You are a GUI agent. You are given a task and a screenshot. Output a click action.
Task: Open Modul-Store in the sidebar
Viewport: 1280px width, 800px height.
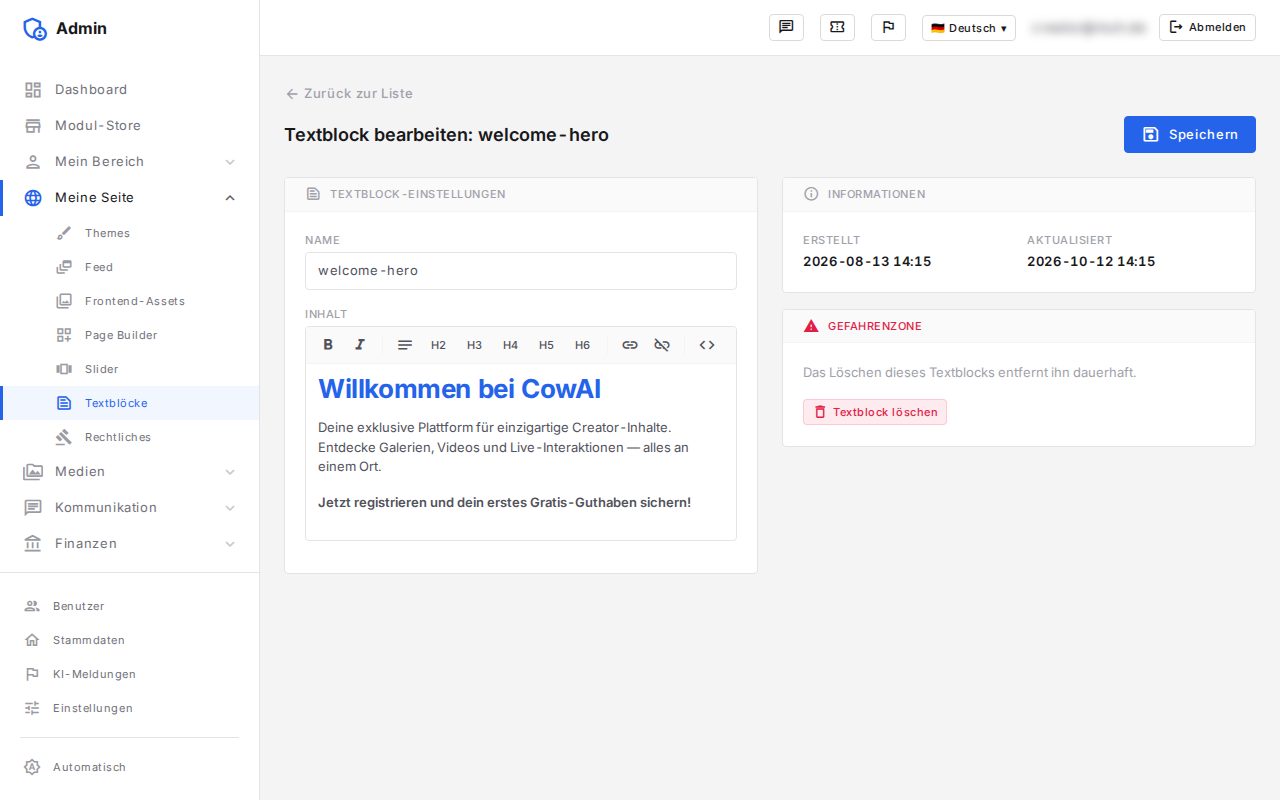[130, 126]
